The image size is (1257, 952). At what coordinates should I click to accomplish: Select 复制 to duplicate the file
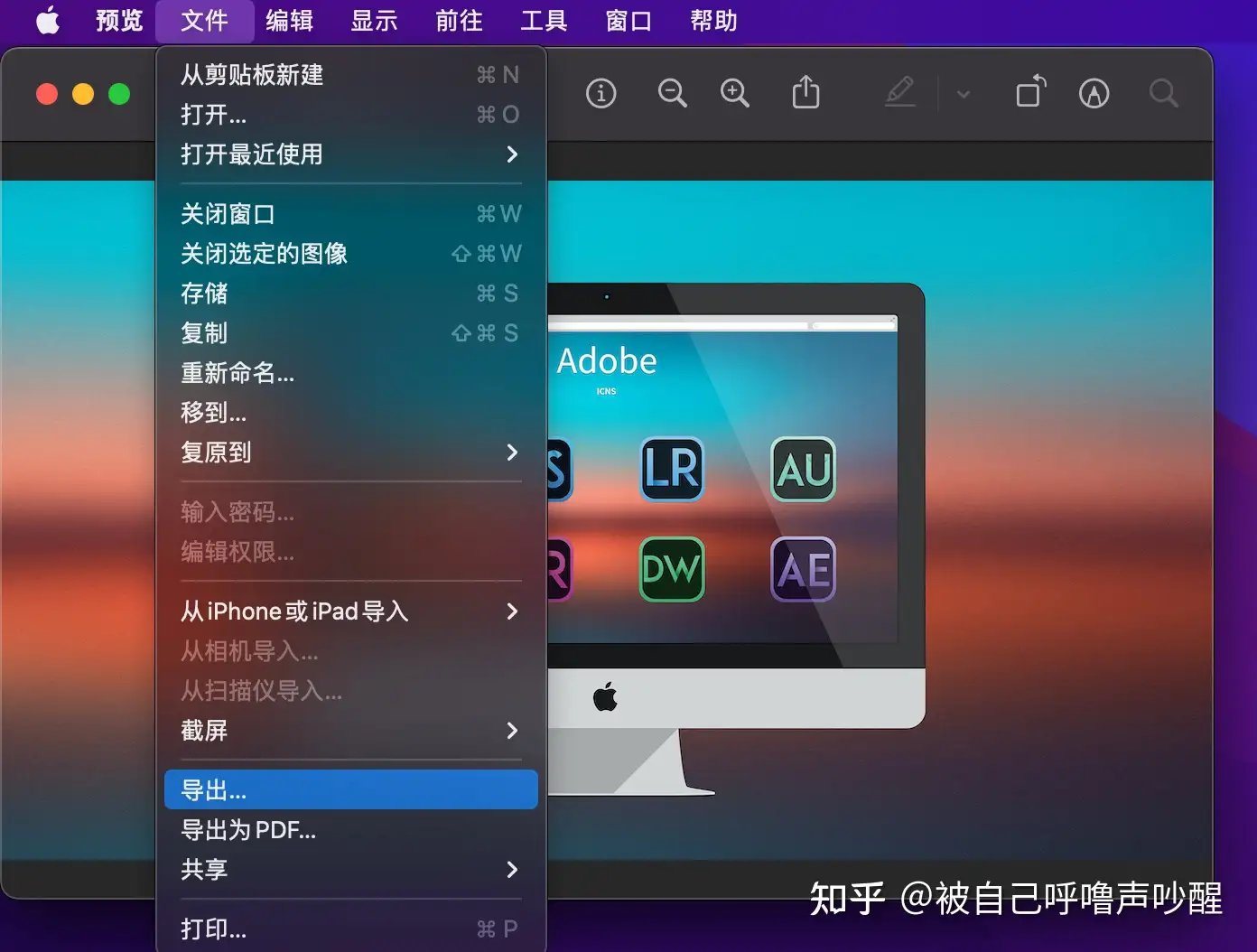point(351,332)
